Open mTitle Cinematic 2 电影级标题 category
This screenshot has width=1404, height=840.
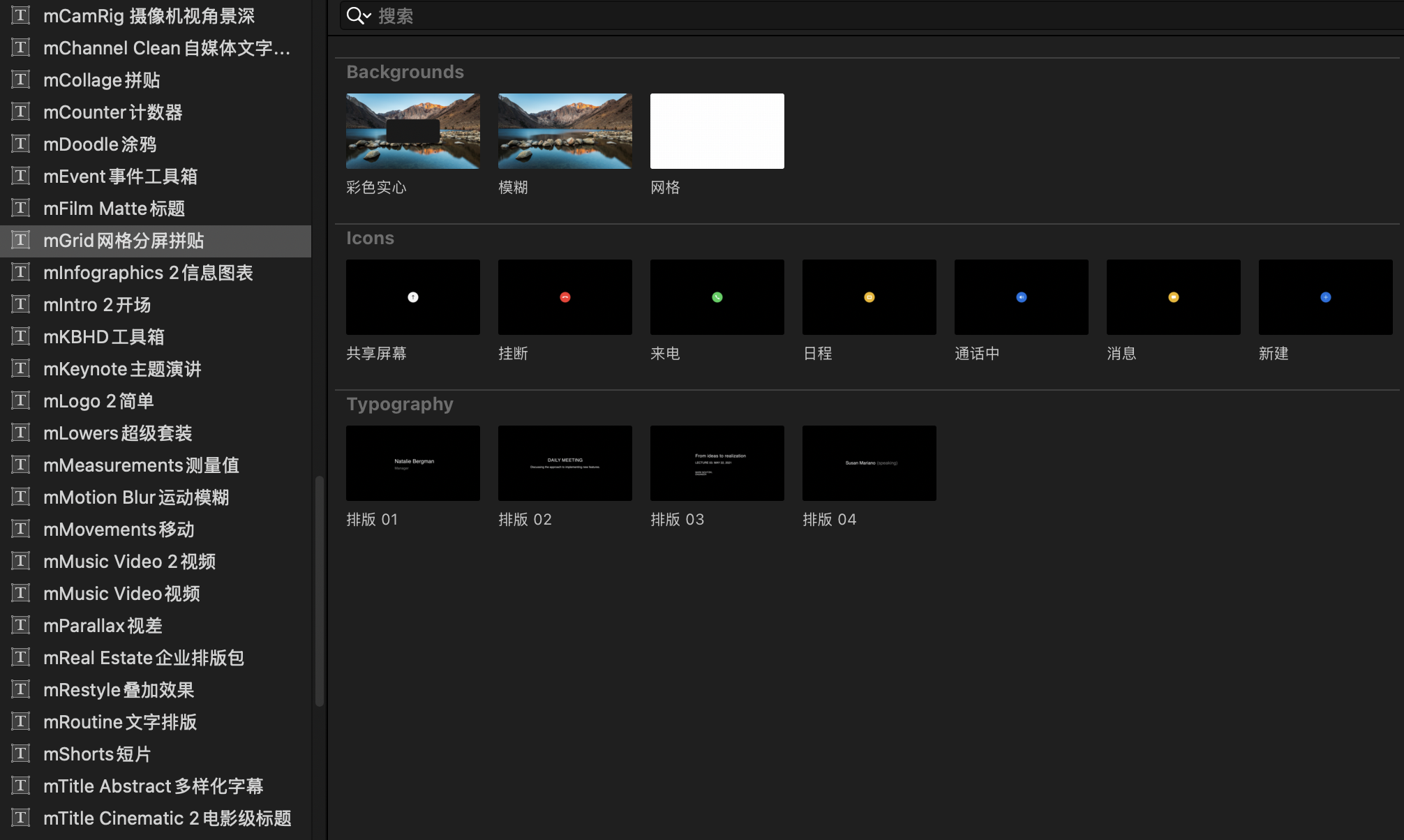click(x=156, y=818)
